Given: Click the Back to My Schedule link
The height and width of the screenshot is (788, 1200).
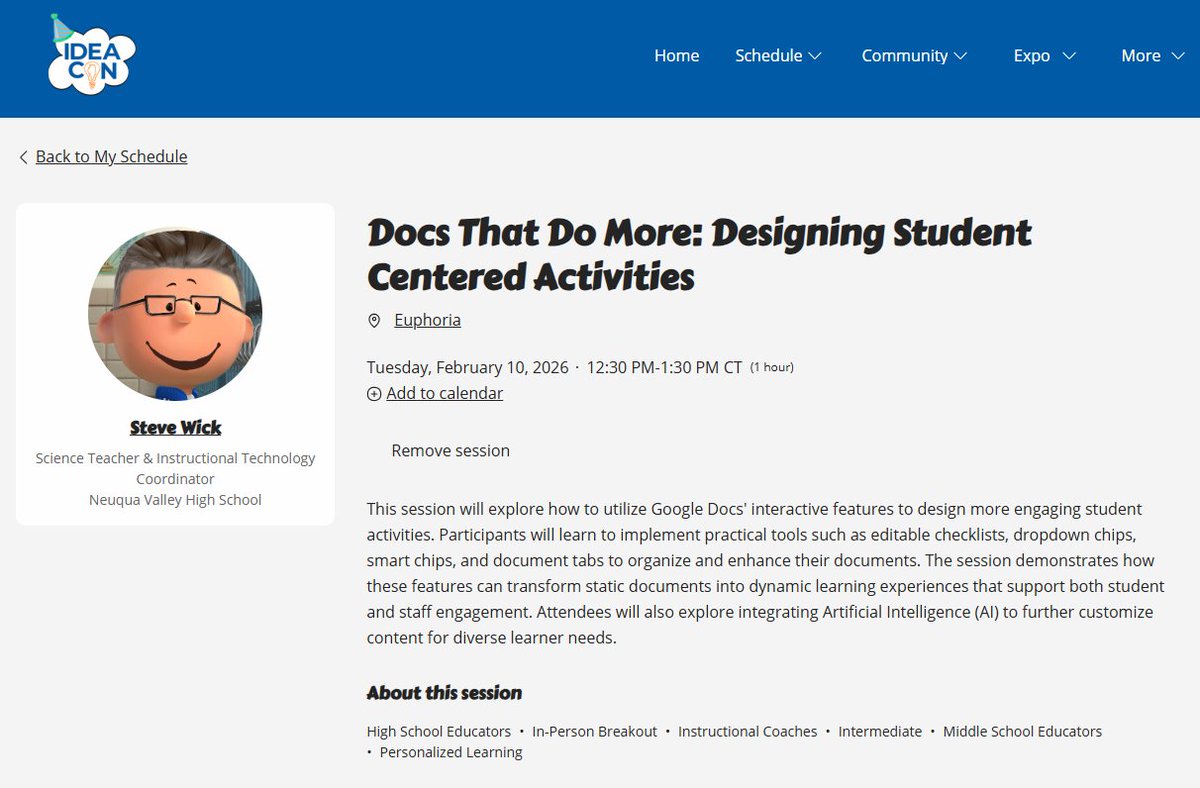Looking at the screenshot, I should pyautogui.click(x=111, y=156).
